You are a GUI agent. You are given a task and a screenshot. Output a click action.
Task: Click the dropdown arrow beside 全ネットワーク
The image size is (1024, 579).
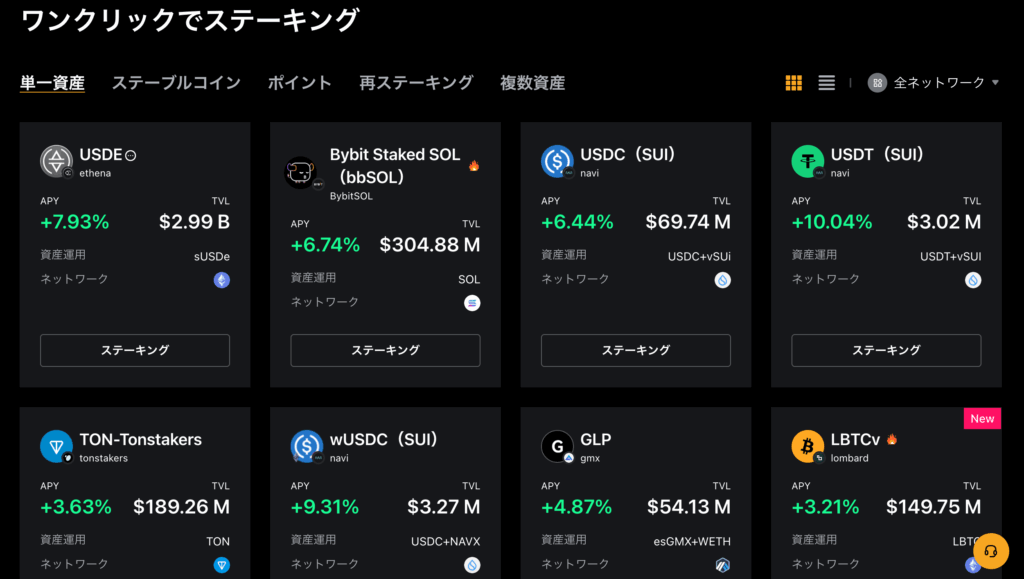pyautogui.click(x=995, y=83)
